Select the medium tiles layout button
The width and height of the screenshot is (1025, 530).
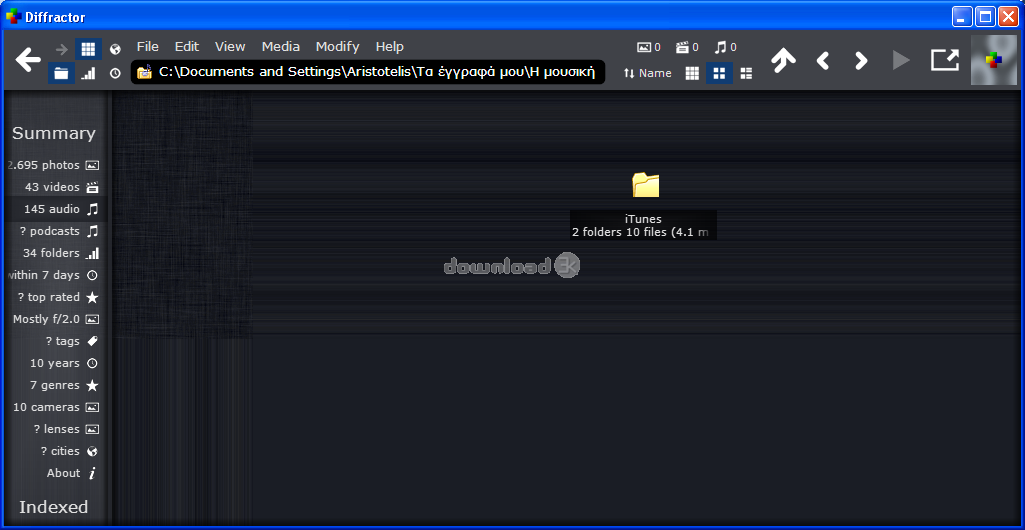pyautogui.click(x=719, y=73)
